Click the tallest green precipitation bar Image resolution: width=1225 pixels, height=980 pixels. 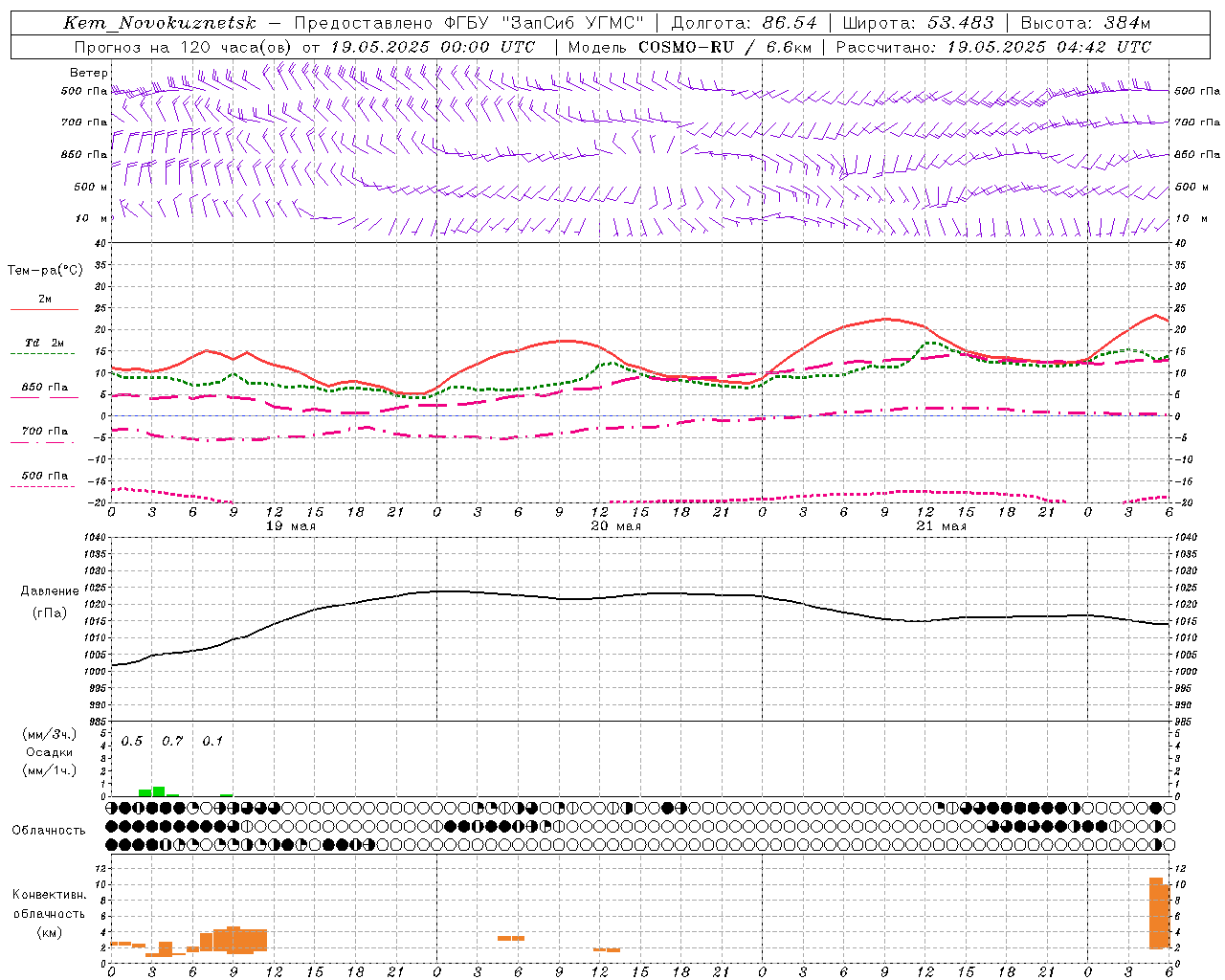coord(159,791)
